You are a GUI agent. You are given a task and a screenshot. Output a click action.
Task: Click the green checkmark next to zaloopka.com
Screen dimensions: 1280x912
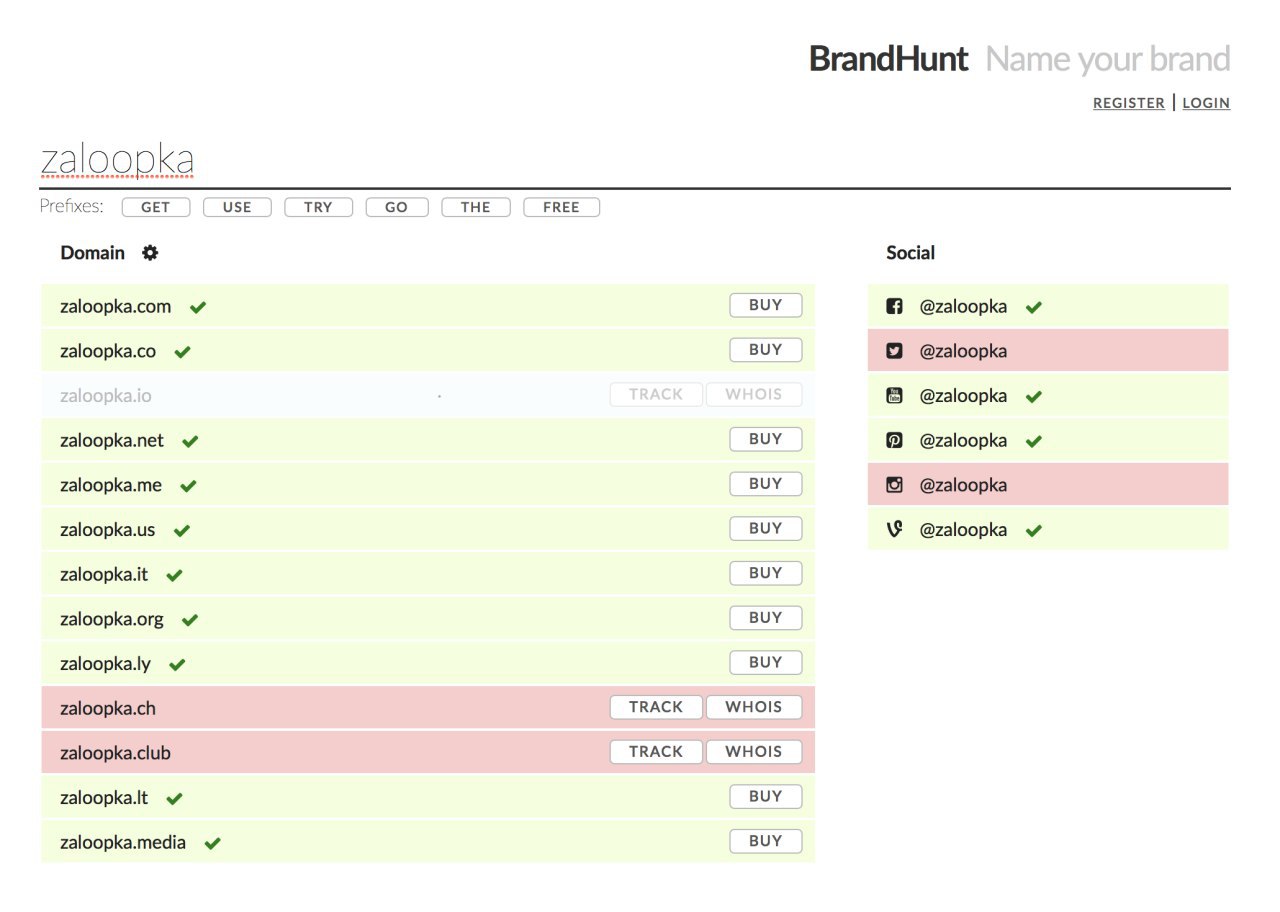pos(198,307)
